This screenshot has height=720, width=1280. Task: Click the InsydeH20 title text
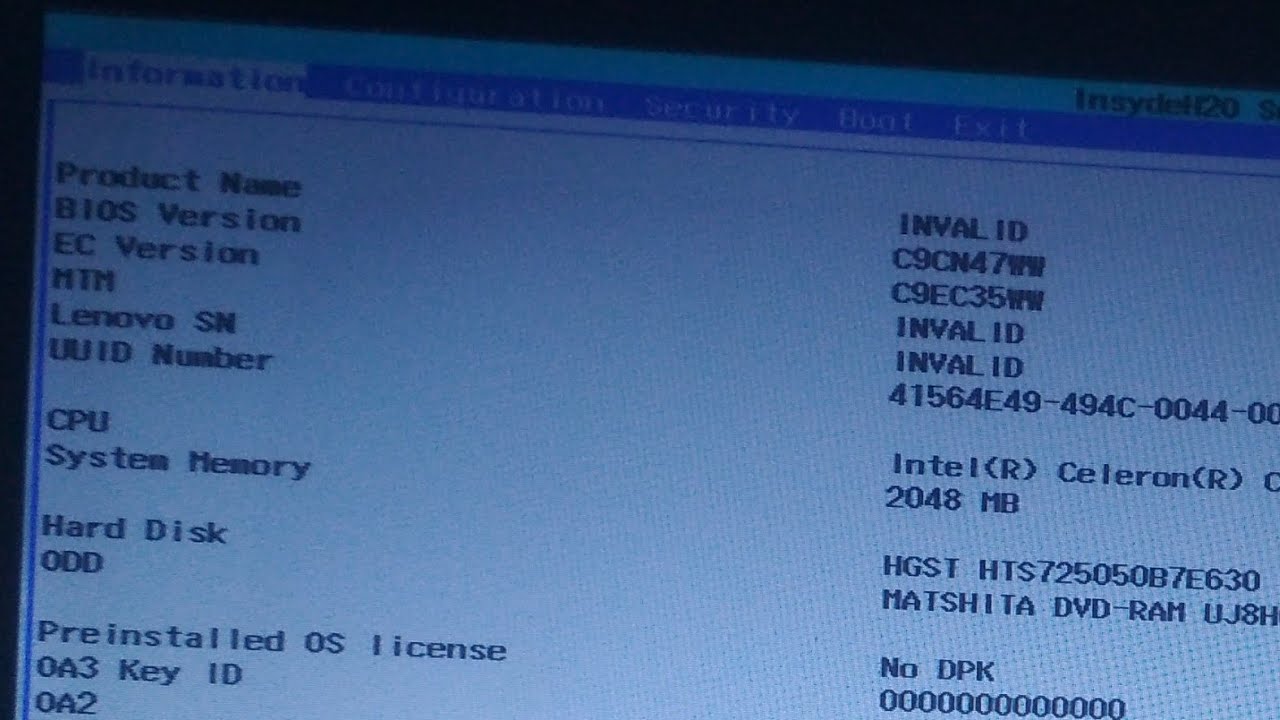pos(1157,104)
